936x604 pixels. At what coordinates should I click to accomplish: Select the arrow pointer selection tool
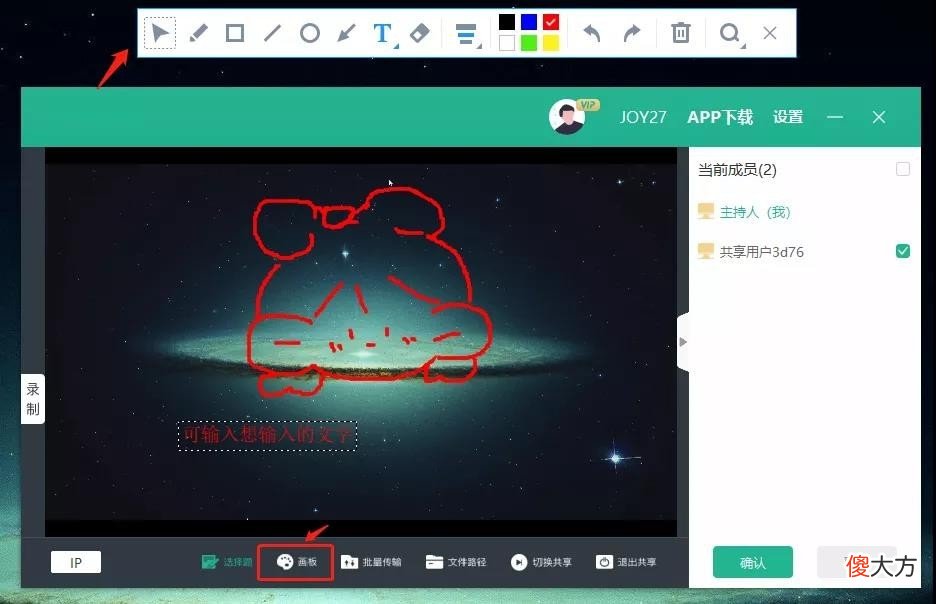pyautogui.click(x=160, y=33)
